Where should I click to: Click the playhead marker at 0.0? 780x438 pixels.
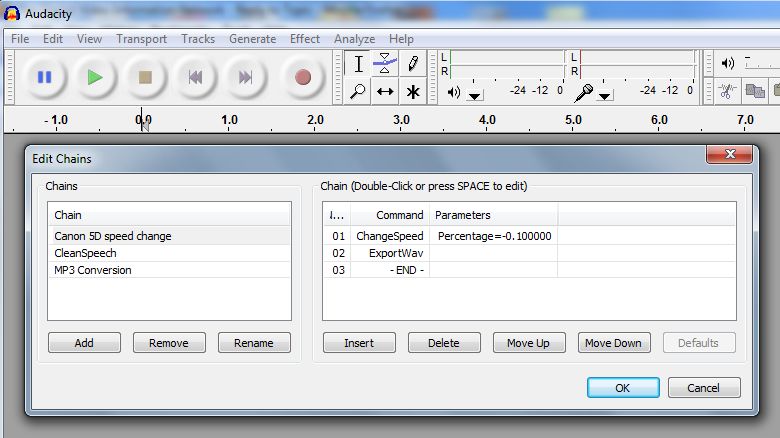[144, 122]
